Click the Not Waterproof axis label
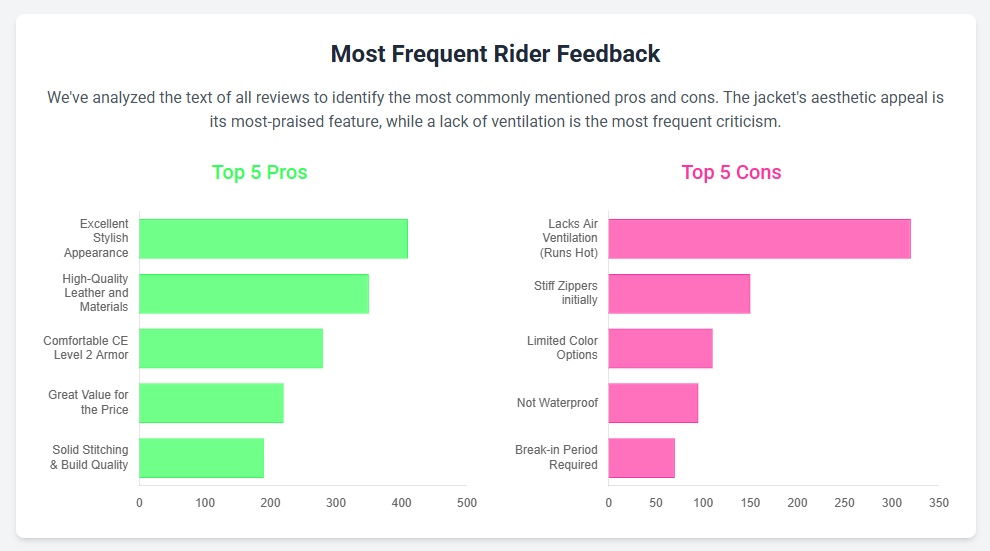Image resolution: width=990 pixels, height=551 pixels. pyautogui.click(x=557, y=403)
